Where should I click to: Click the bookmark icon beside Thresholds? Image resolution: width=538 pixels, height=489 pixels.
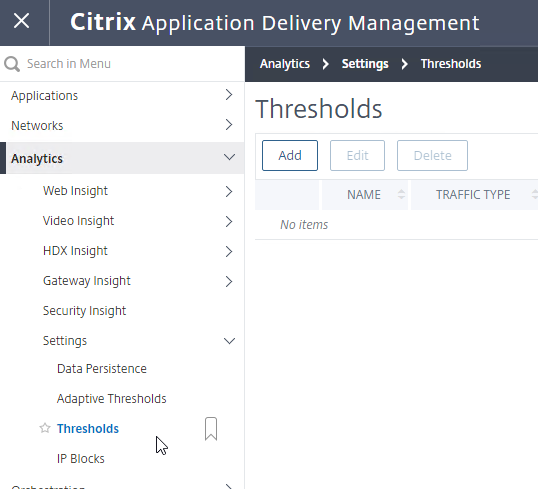211,429
